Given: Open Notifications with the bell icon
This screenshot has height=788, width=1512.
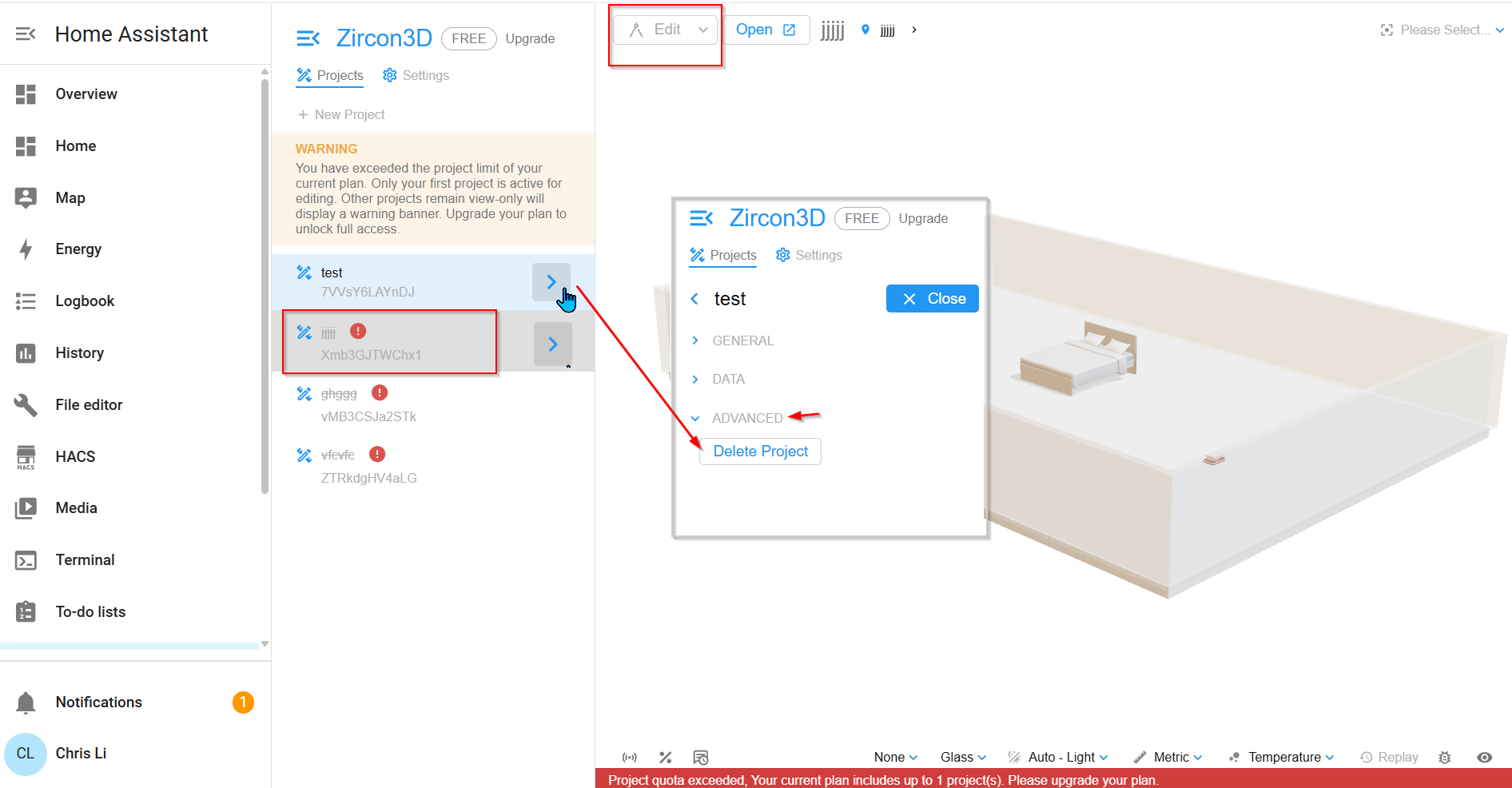Looking at the screenshot, I should pyautogui.click(x=26, y=702).
